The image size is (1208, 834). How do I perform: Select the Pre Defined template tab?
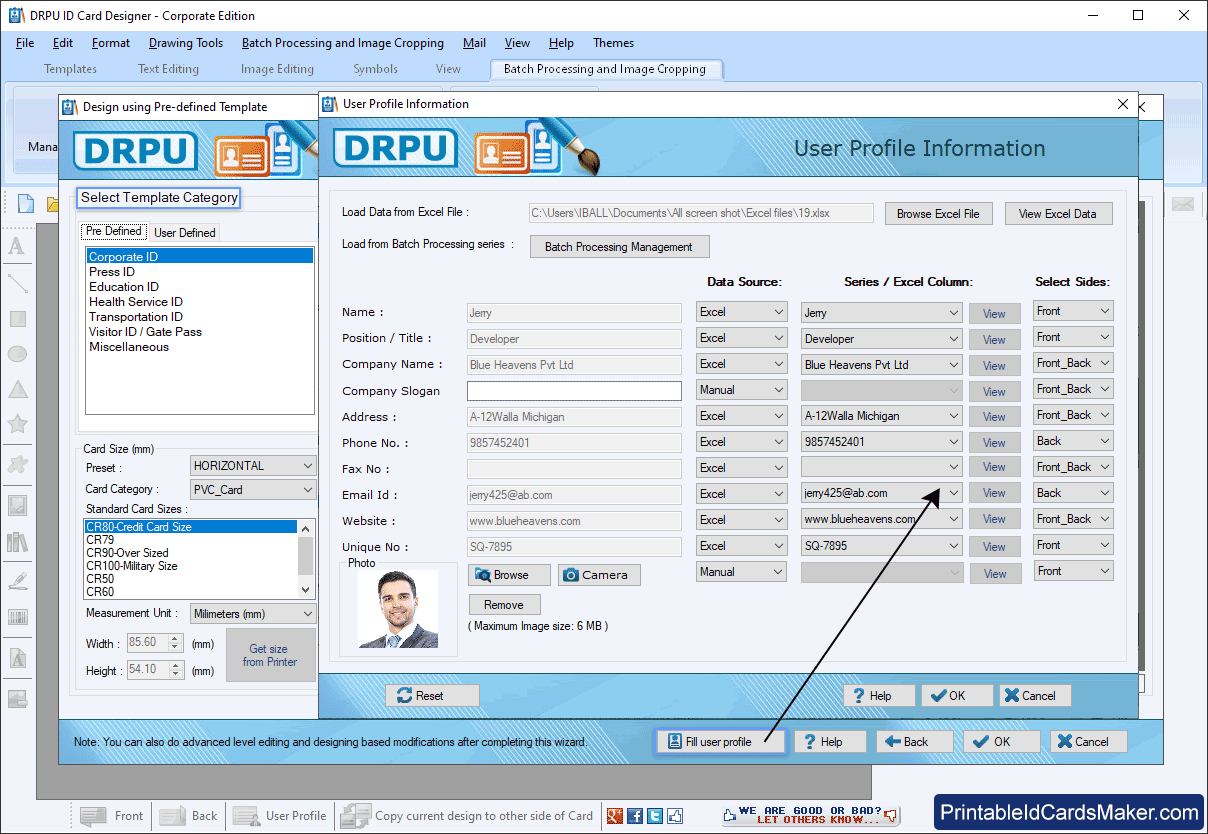pyautogui.click(x=114, y=231)
